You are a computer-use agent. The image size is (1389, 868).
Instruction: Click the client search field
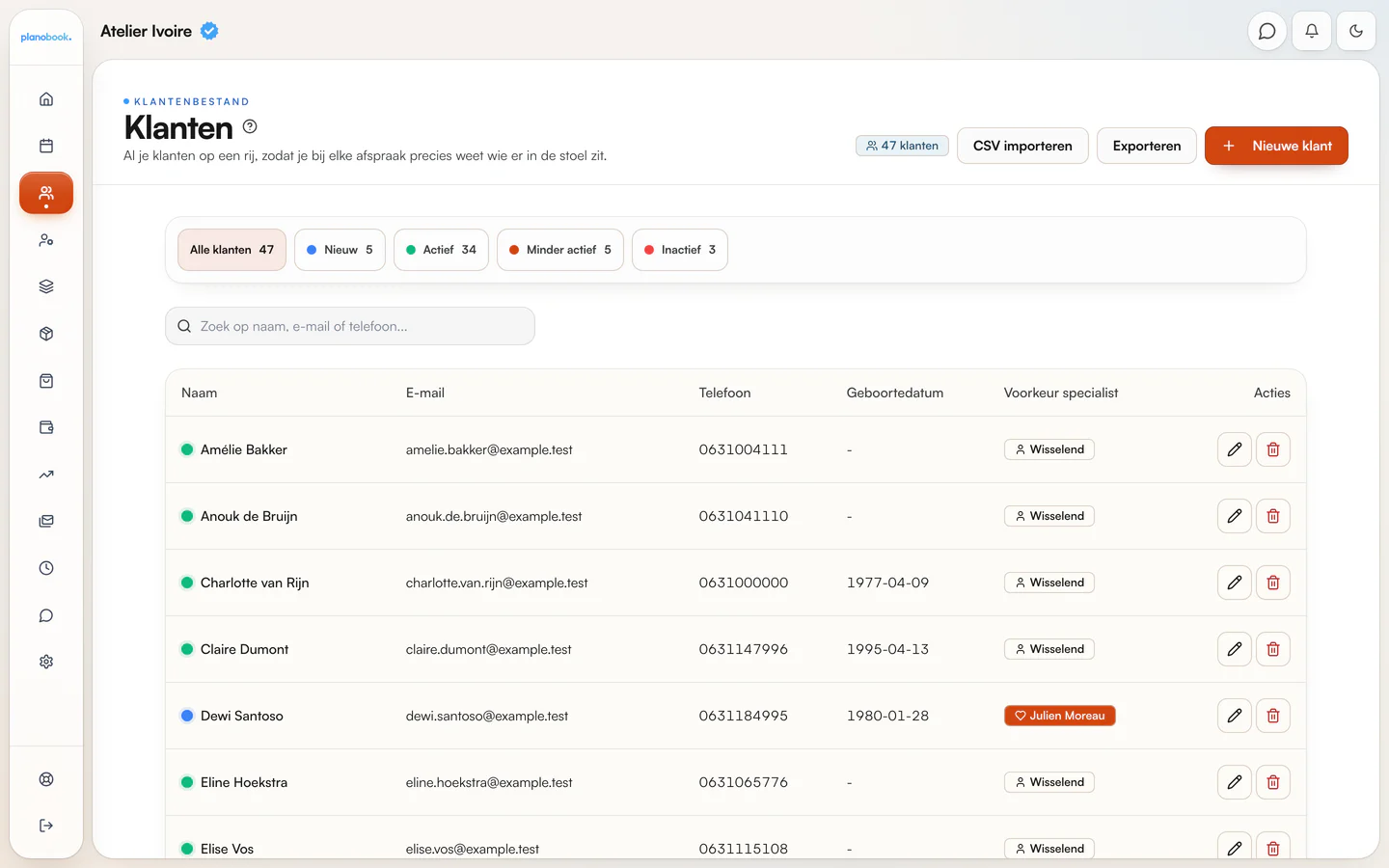click(x=350, y=326)
